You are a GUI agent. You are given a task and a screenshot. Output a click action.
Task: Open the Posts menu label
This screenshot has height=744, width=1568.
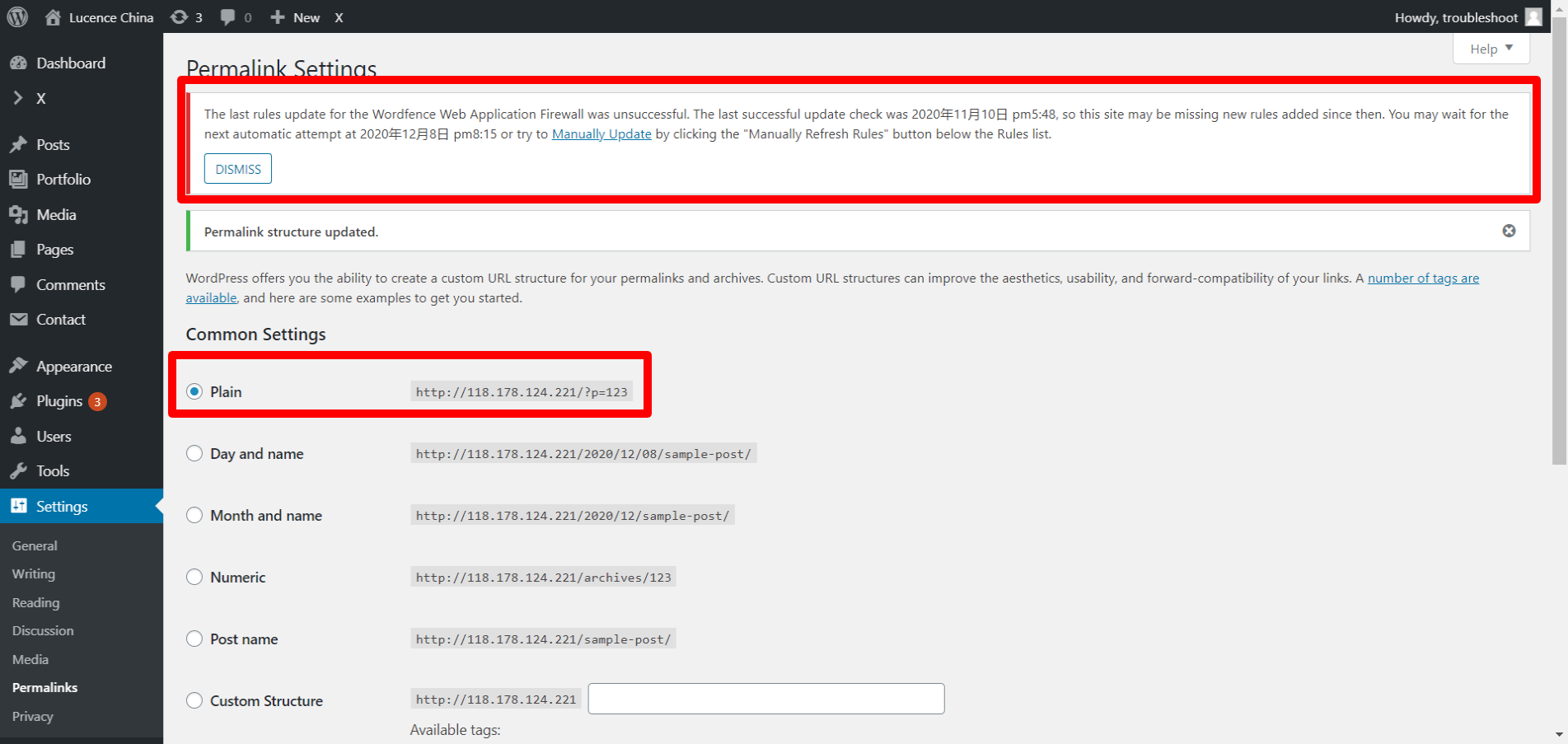click(x=53, y=145)
